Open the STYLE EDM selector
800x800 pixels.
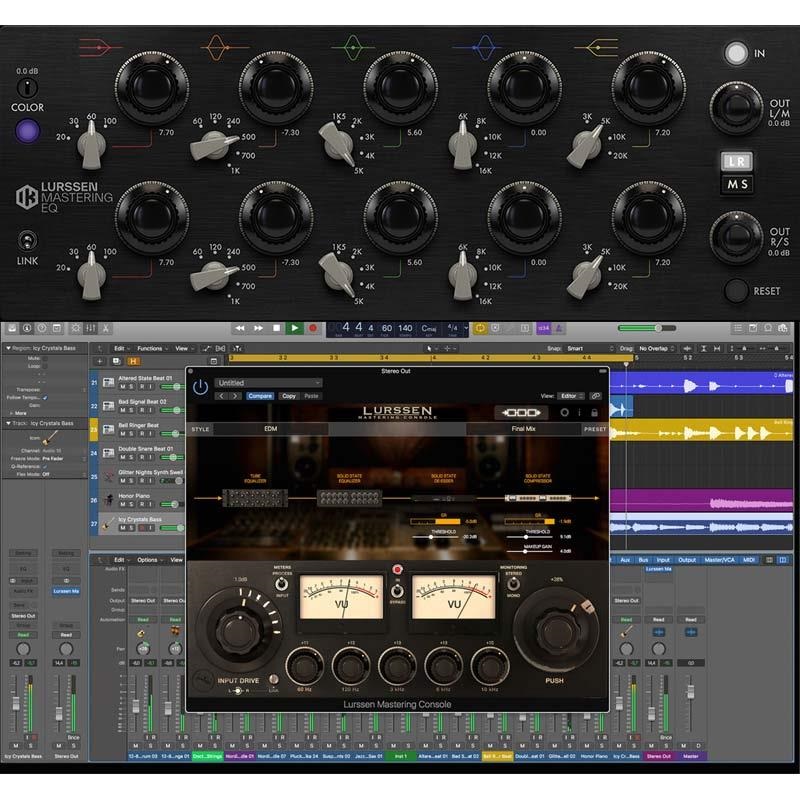[270, 429]
